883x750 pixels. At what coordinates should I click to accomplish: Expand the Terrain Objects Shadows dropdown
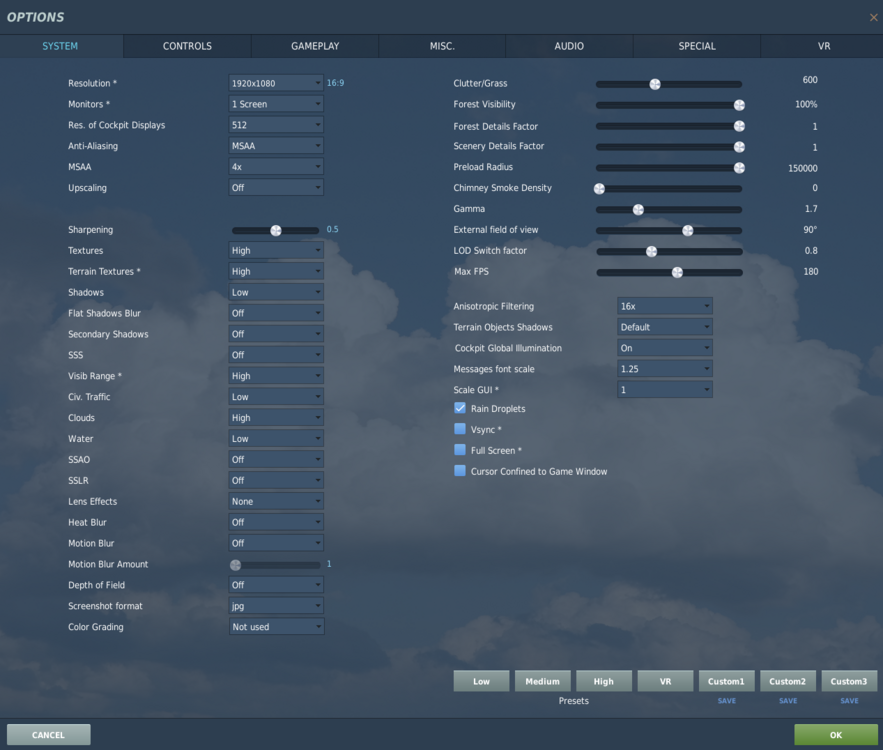click(x=665, y=327)
